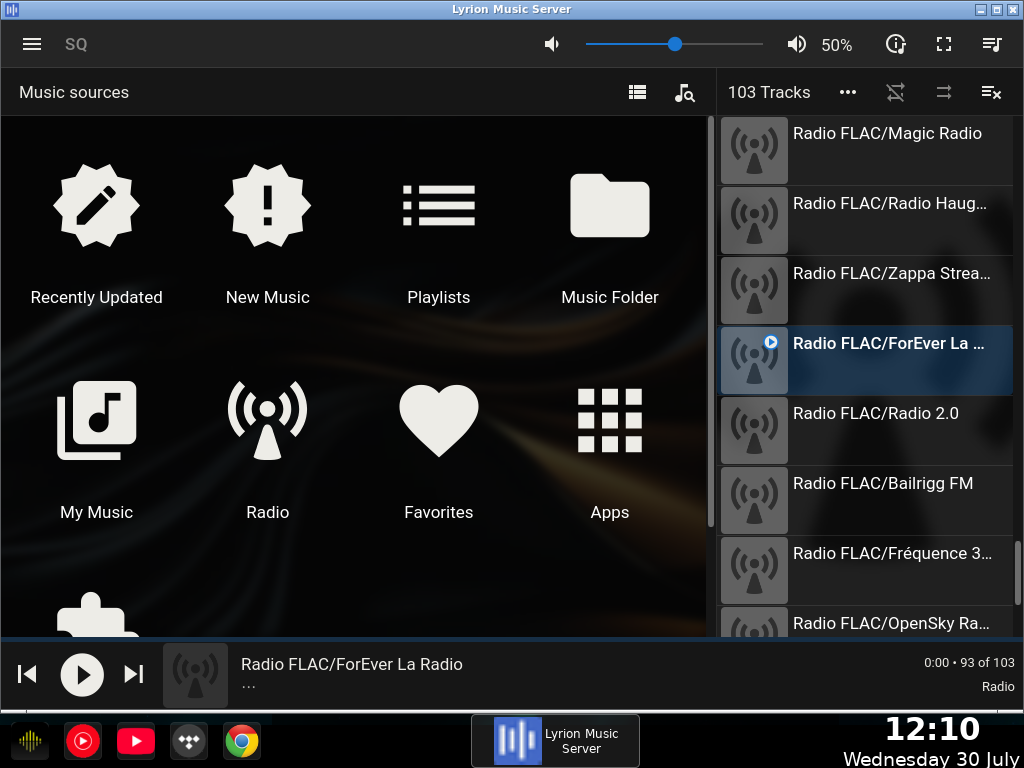The image size is (1024, 768).
Task: Select Radio FLAC/Fréquence 3... track
Action: (865, 570)
